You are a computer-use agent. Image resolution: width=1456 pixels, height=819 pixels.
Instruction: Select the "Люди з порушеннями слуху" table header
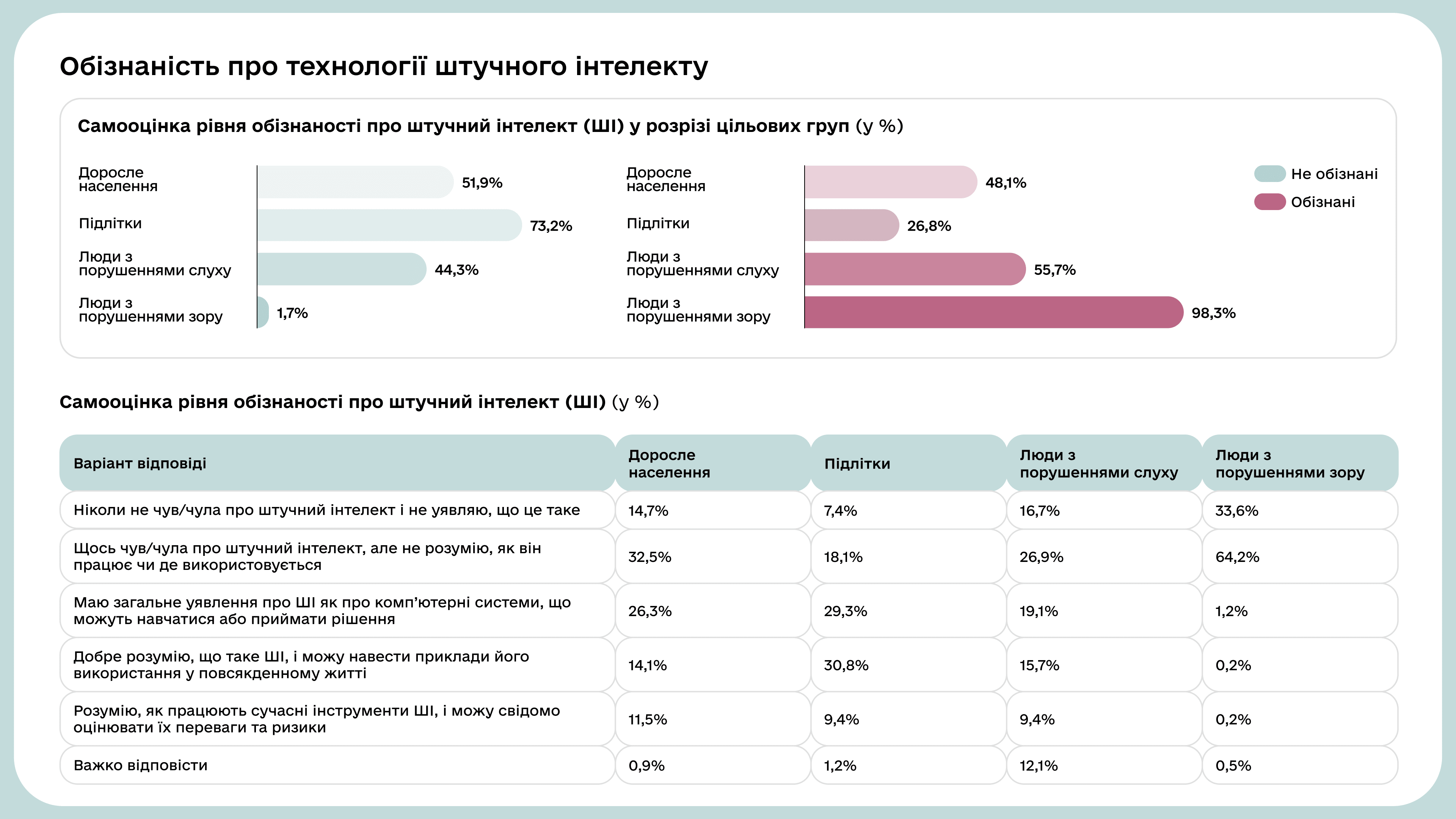click(1098, 463)
